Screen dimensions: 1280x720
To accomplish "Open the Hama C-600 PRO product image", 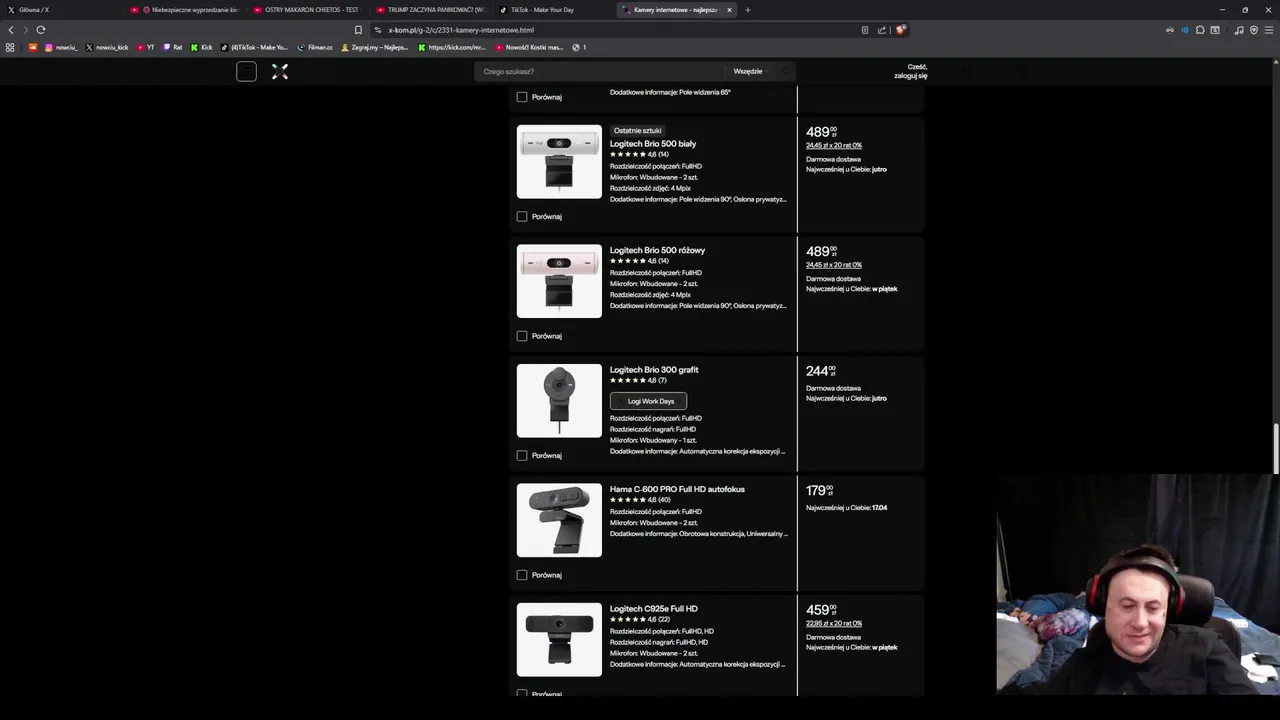I will coord(559,520).
